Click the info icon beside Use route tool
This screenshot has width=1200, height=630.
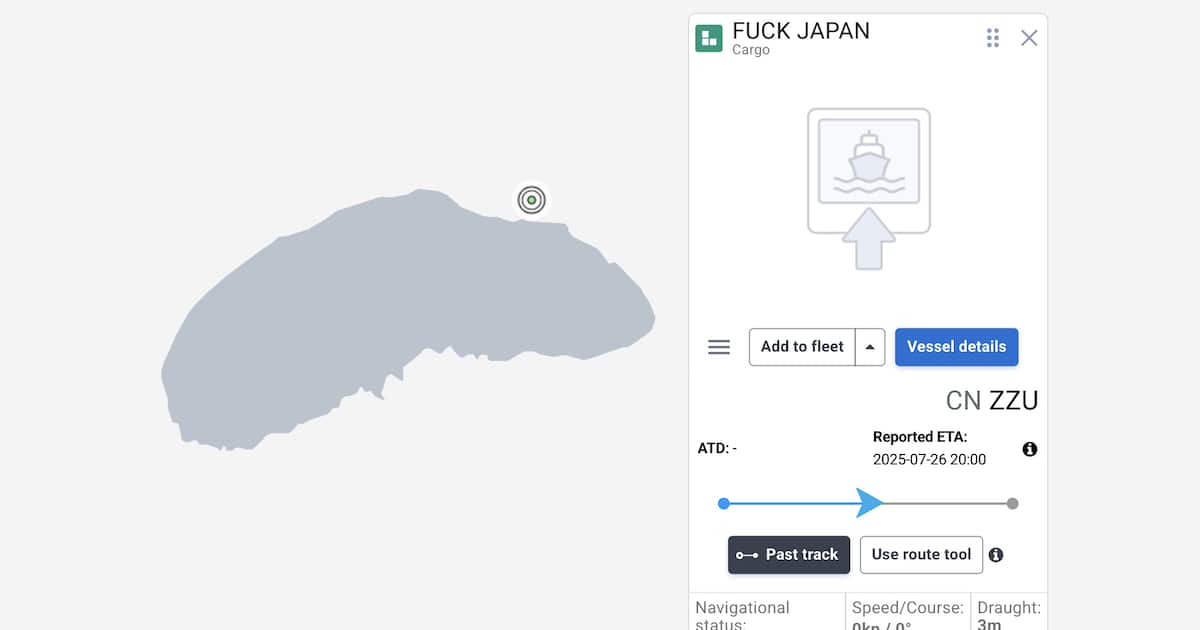[996, 555]
